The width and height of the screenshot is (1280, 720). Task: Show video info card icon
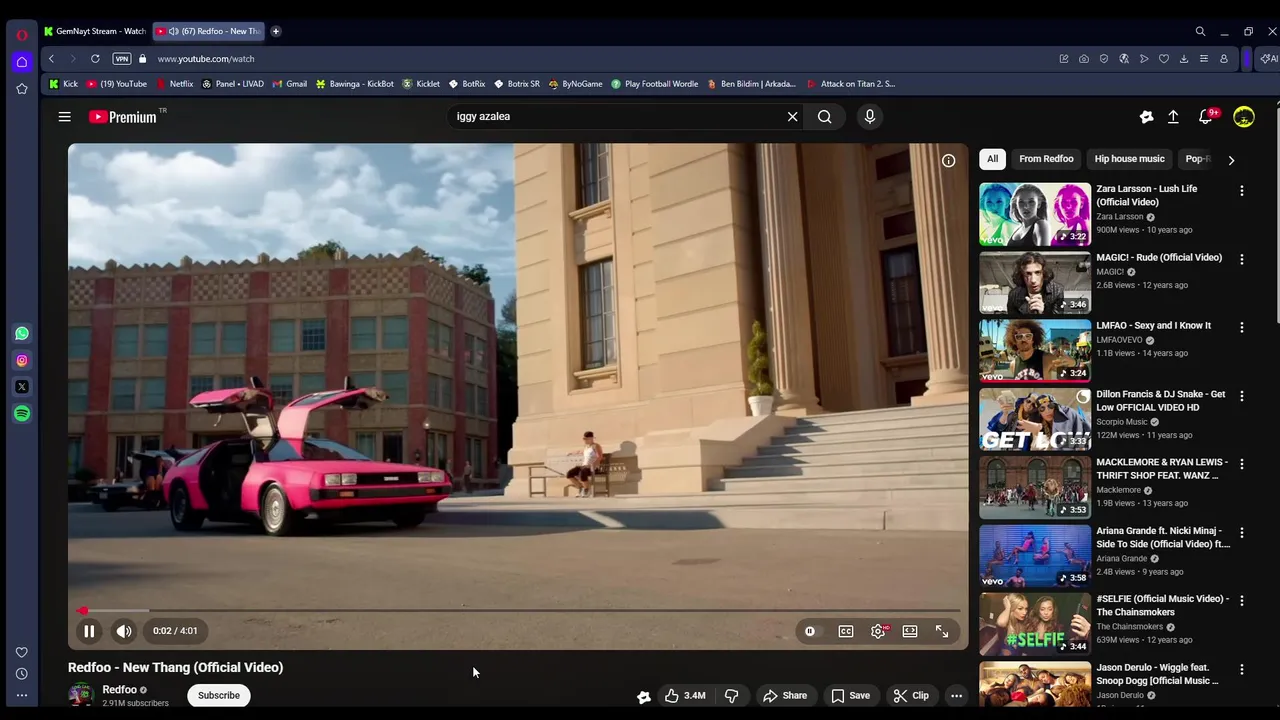click(948, 160)
